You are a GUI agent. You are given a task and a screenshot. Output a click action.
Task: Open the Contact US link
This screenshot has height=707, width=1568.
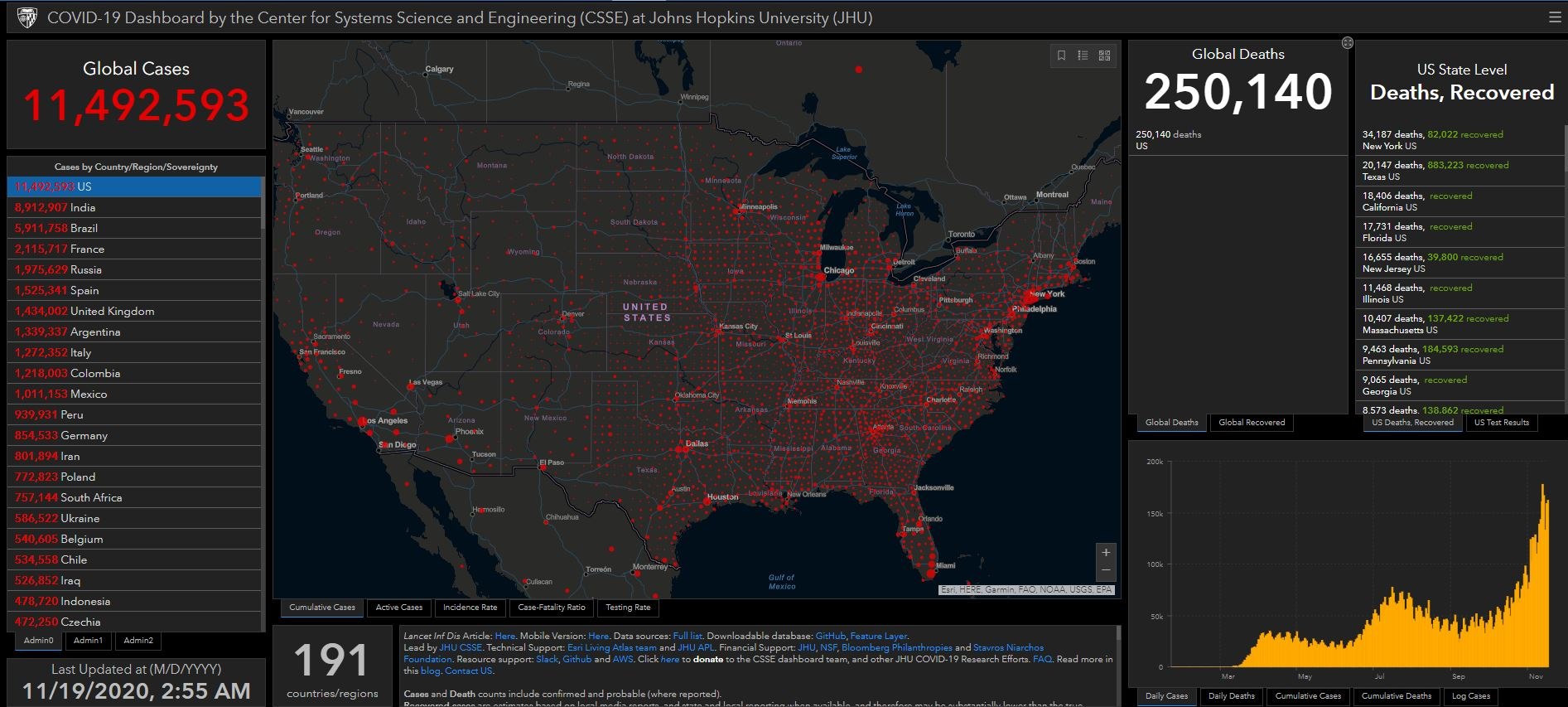coord(468,671)
